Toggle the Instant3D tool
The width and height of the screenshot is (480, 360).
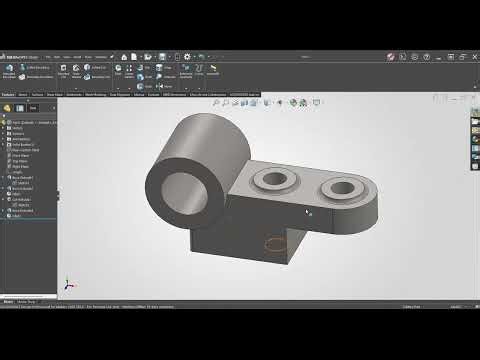pyautogui.click(x=213, y=70)
